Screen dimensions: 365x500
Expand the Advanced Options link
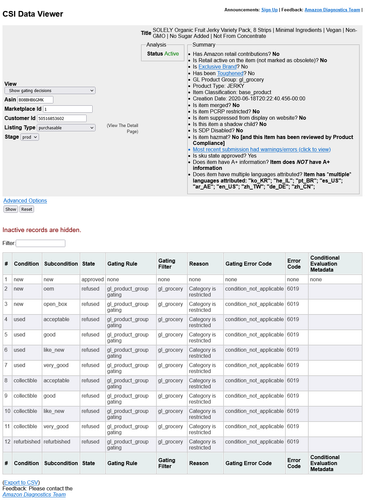click(25, 201)
